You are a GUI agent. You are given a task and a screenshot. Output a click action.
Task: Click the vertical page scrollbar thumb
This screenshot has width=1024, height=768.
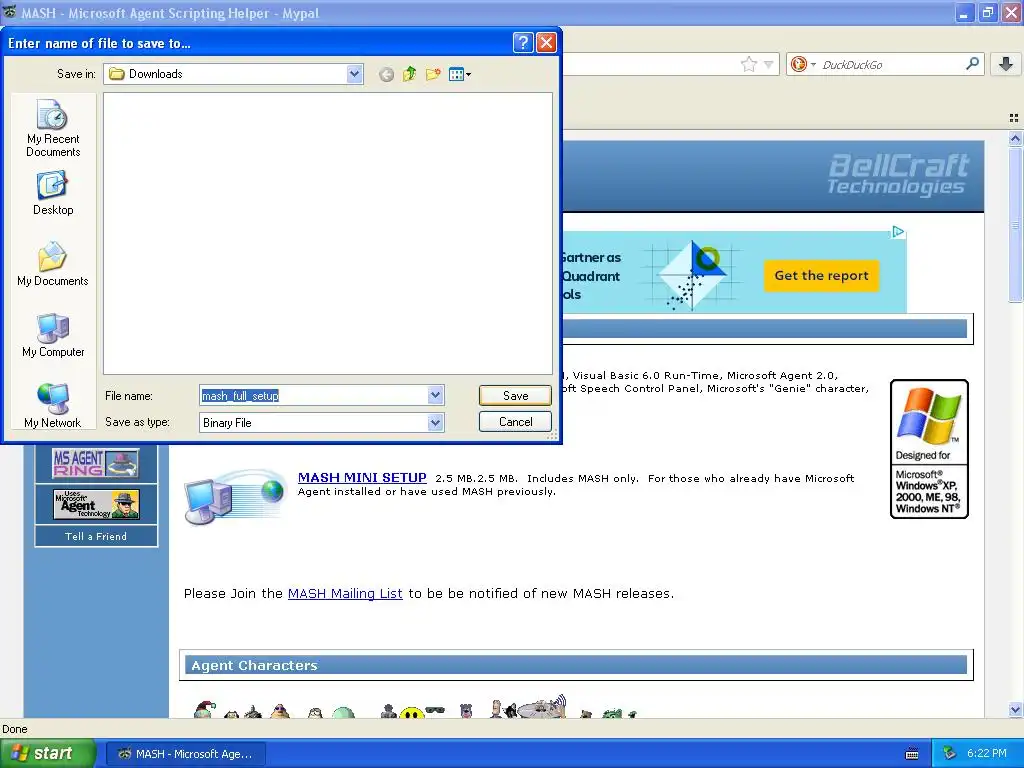pos(1015,225)
